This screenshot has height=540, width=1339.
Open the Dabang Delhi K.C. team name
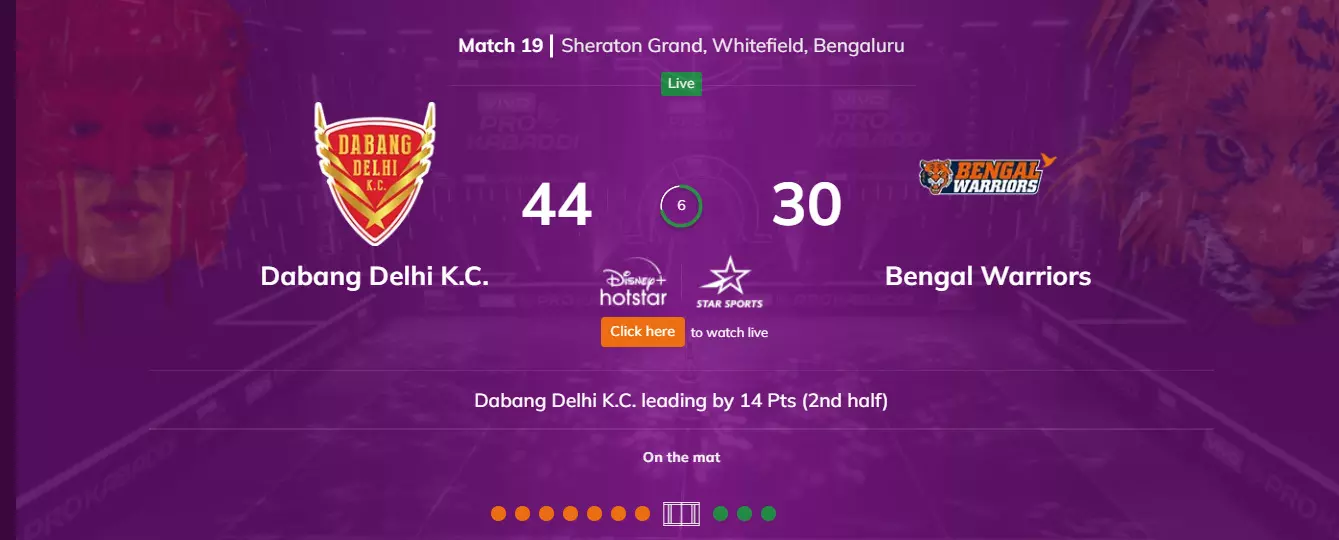pyautogui.click(x=375, y=276)
